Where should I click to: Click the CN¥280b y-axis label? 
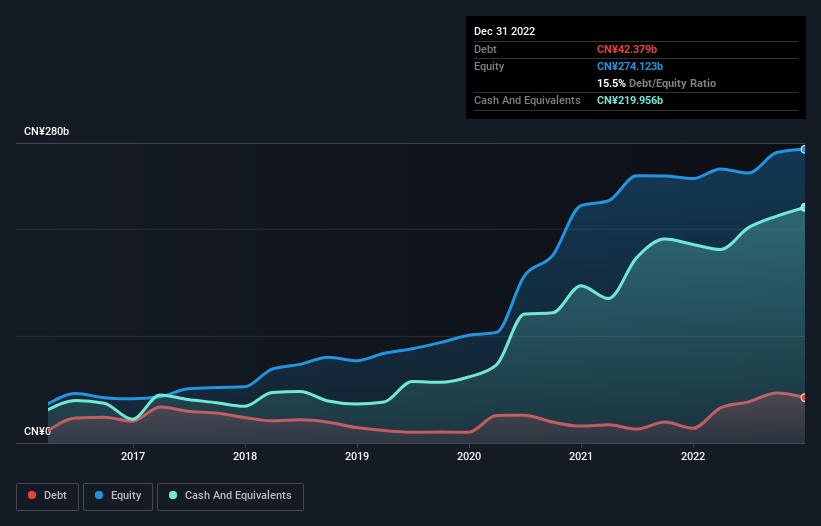click(47, 131)
